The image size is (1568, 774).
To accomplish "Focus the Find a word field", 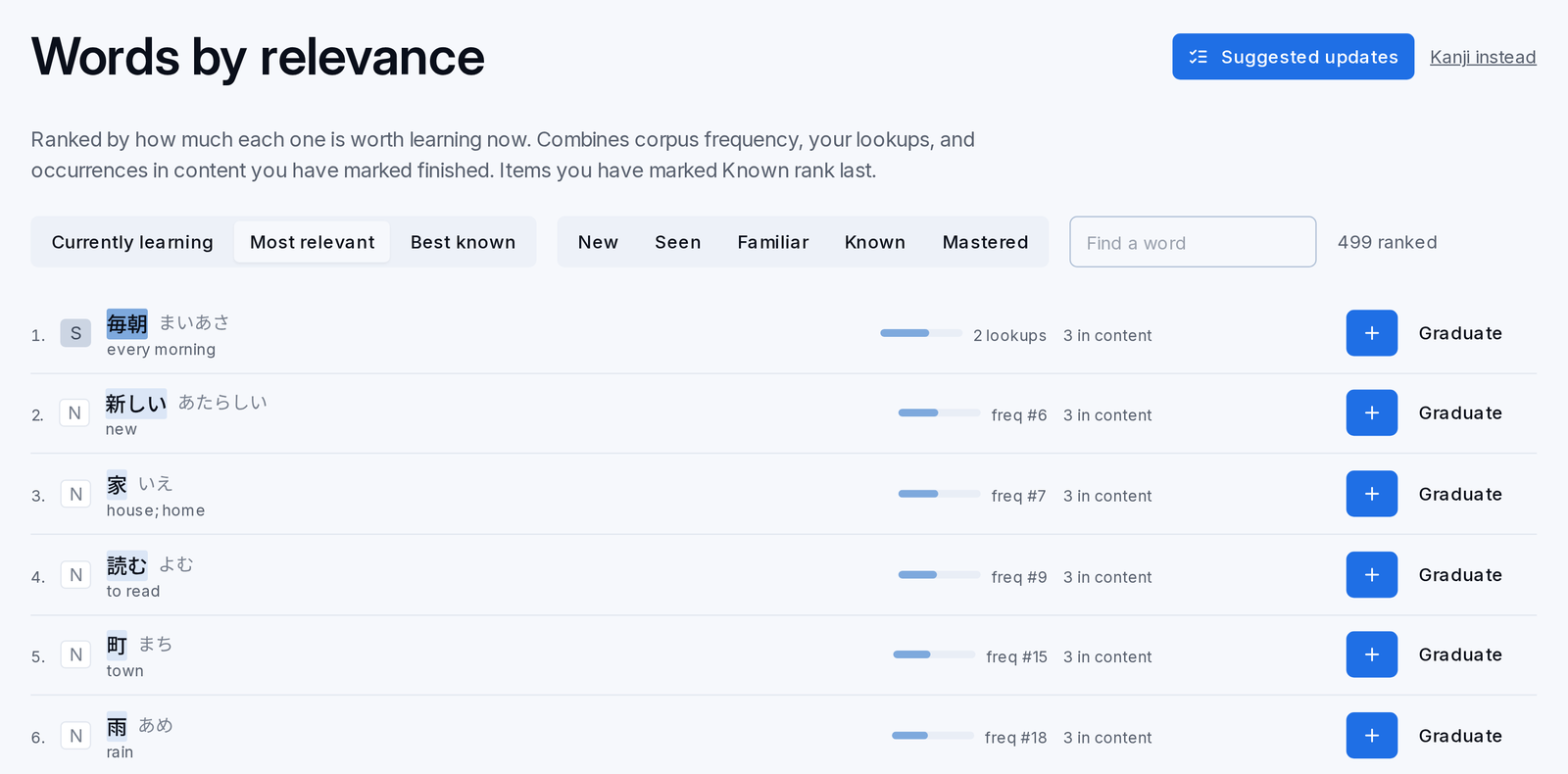I will (1193, 242).
